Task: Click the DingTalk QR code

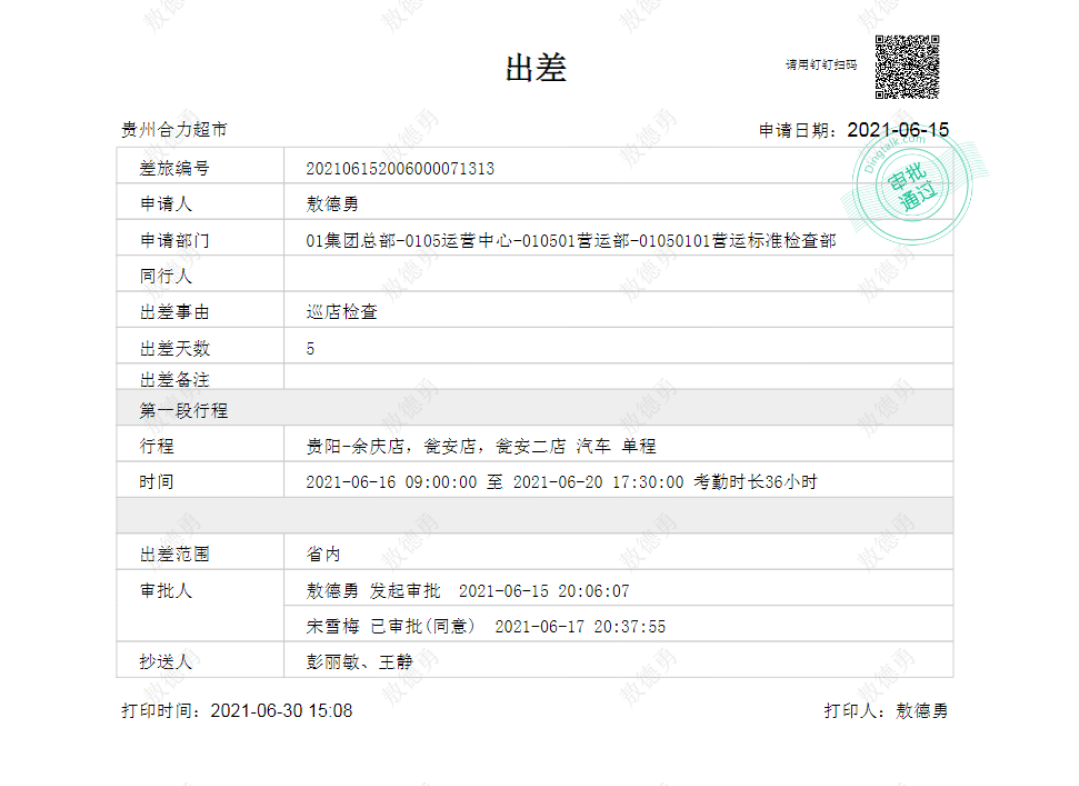Action: point(907,67)
